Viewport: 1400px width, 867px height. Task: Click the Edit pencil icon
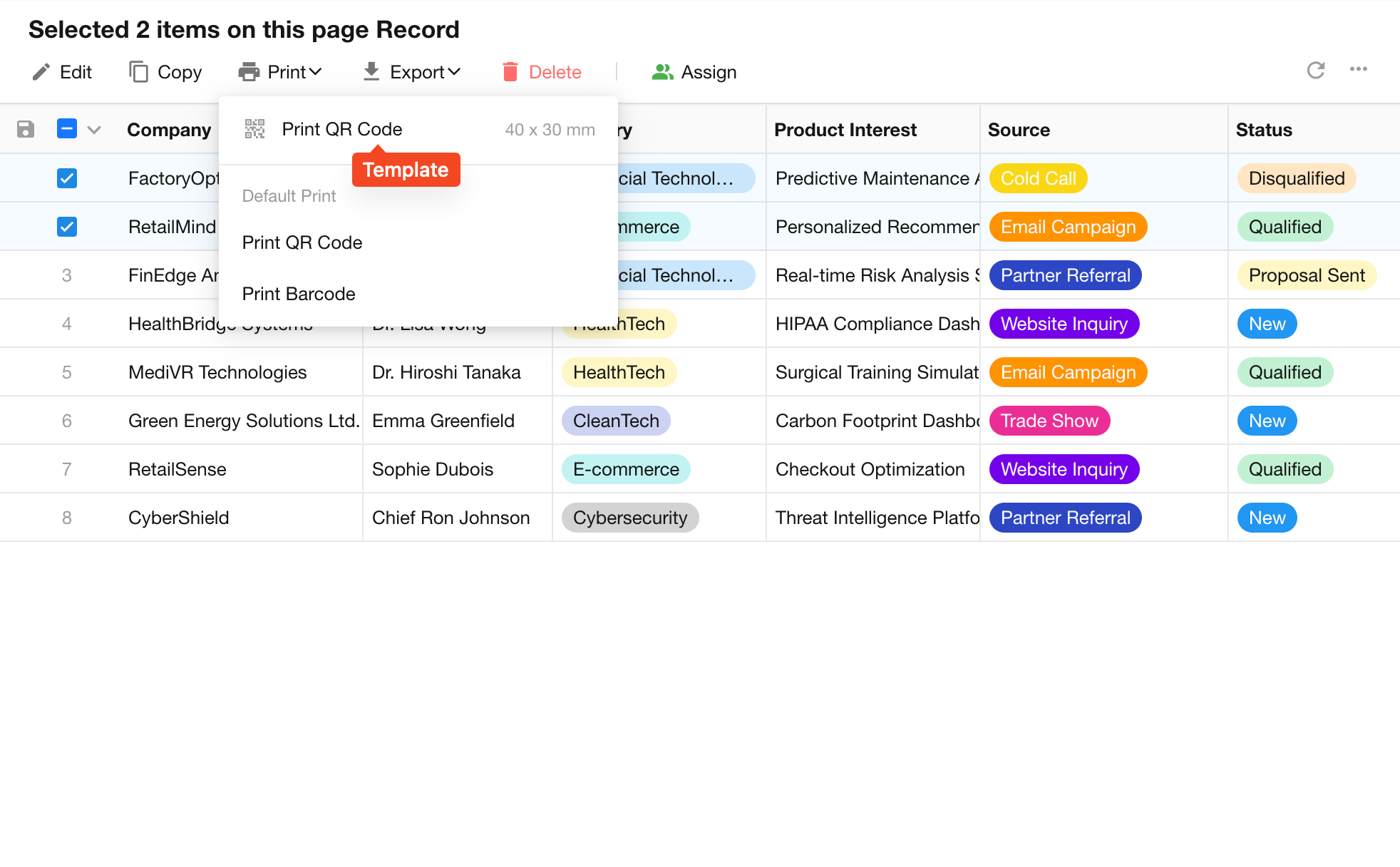(41, 72)
